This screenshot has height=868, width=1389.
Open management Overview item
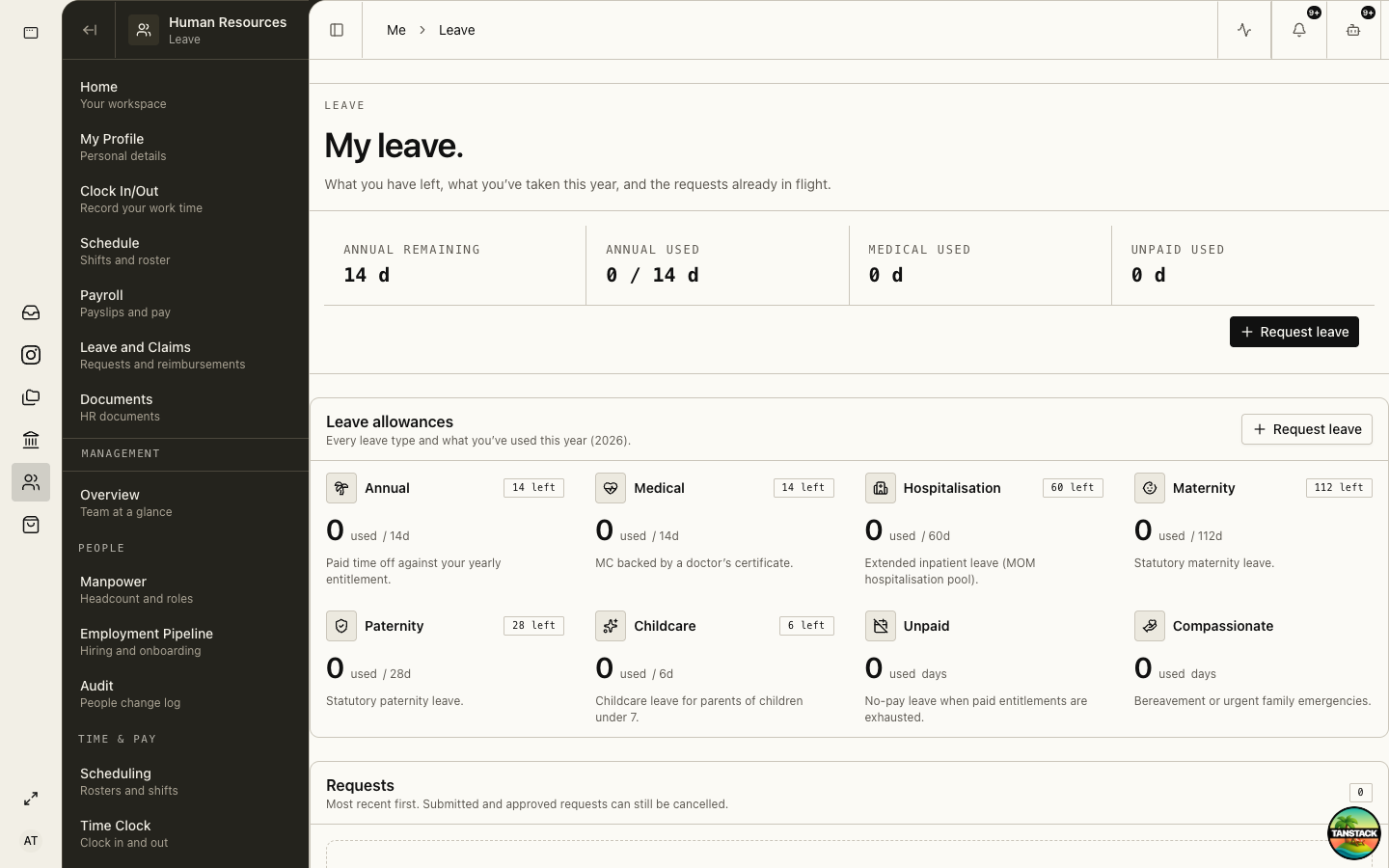pyautogui.click(x=185, y=502)
